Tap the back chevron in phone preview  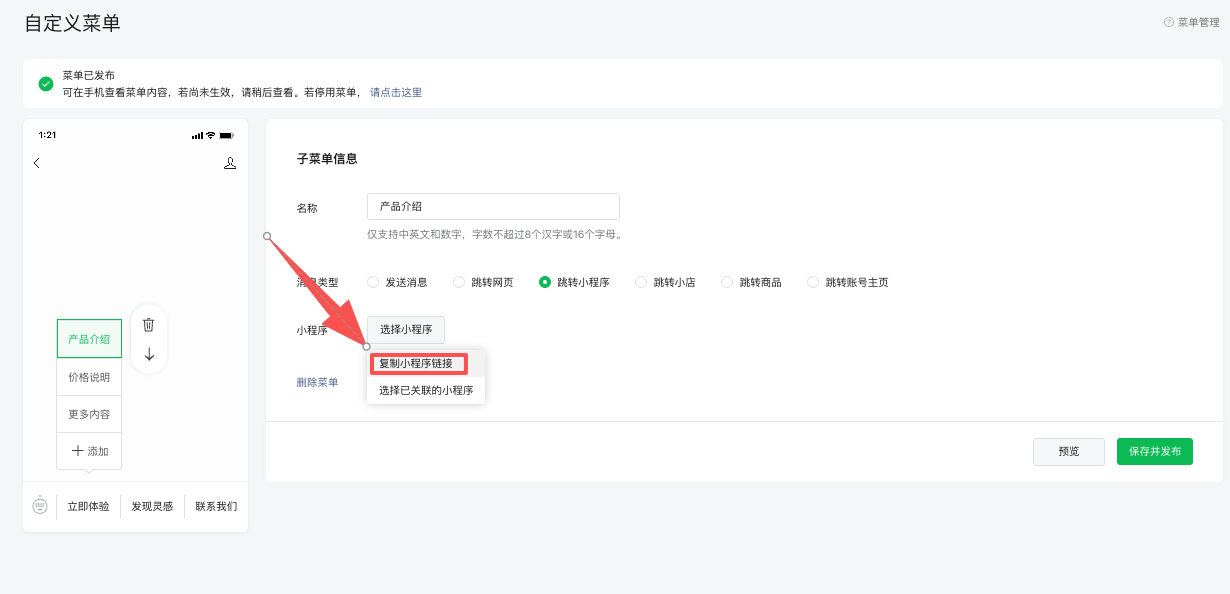pos(37,163)
